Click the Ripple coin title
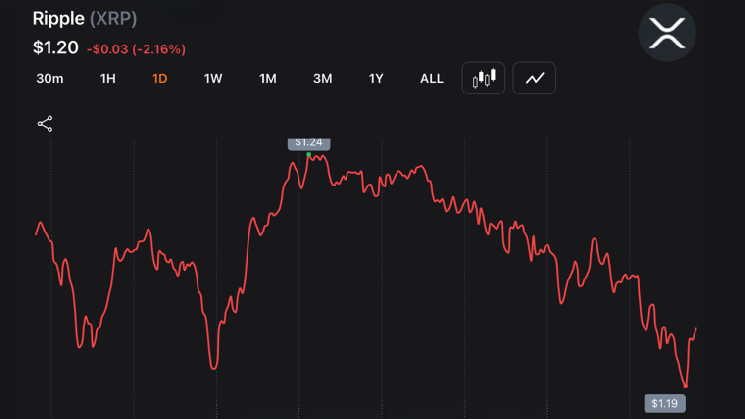The width and height of the screenshot is (745, 419). pyautogui.click(x=58, y=19)
